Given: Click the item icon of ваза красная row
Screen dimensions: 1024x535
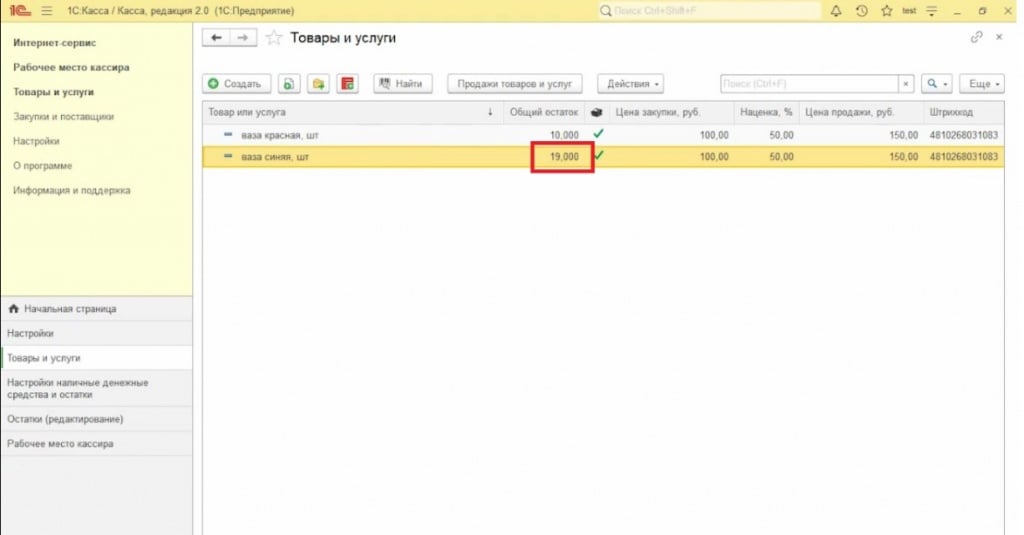Looking at the screenshot, I should tap(228, 135).
